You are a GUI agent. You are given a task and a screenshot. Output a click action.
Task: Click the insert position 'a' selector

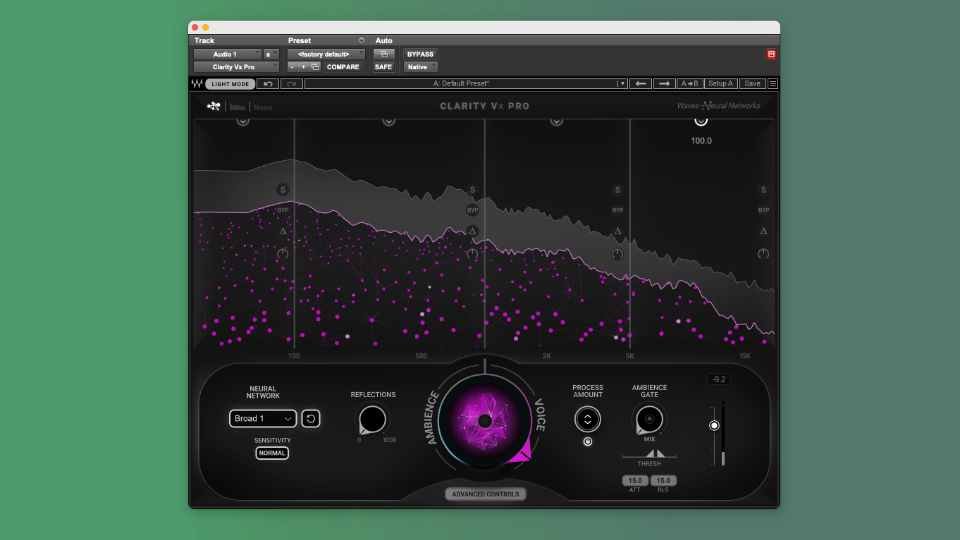(269, 54)
